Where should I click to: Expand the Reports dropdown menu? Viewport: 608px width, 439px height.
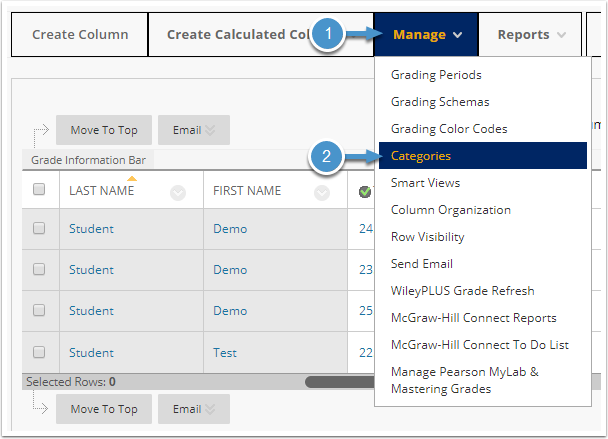(x=530, y=35)
